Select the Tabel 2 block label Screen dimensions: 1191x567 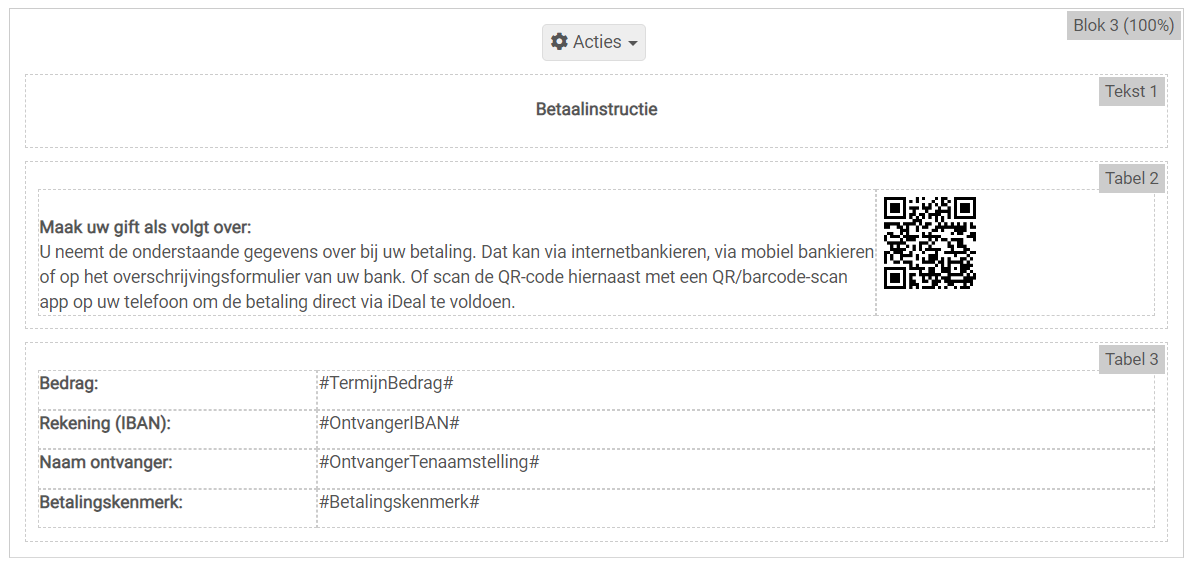[x=1131, y=178]
